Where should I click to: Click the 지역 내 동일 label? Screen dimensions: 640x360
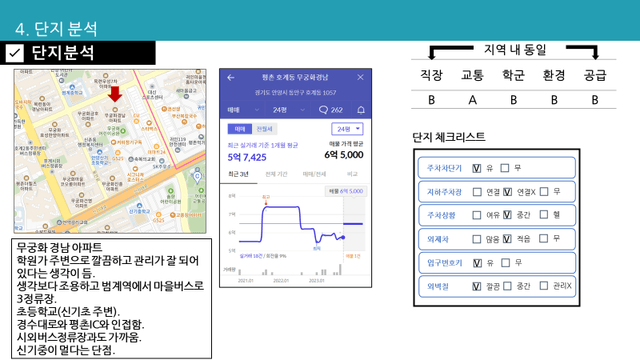tap(515, 50)
